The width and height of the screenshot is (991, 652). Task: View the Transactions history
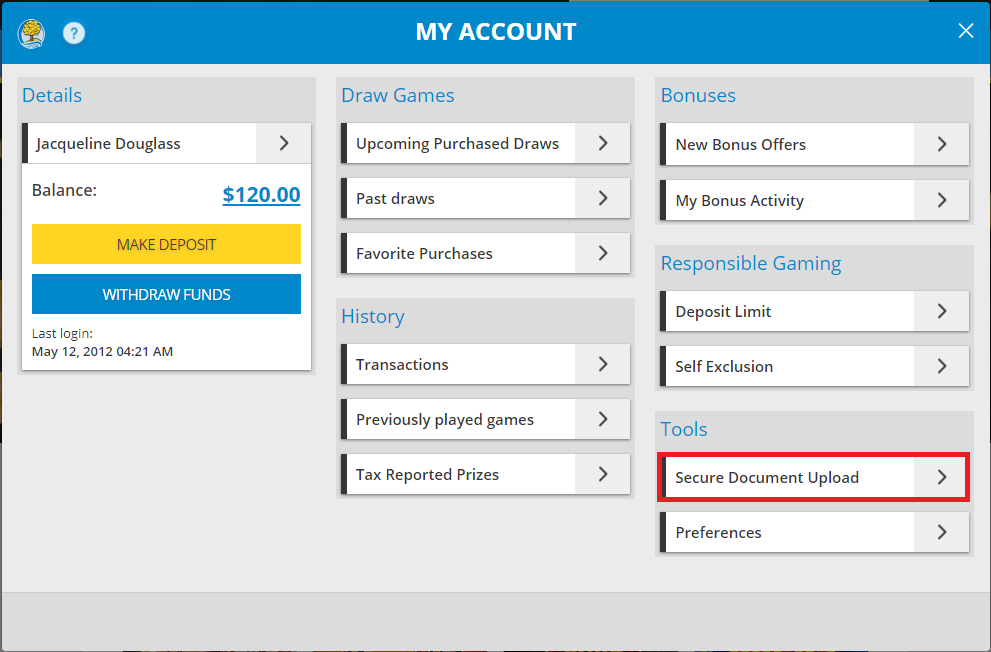click(460, 364)
